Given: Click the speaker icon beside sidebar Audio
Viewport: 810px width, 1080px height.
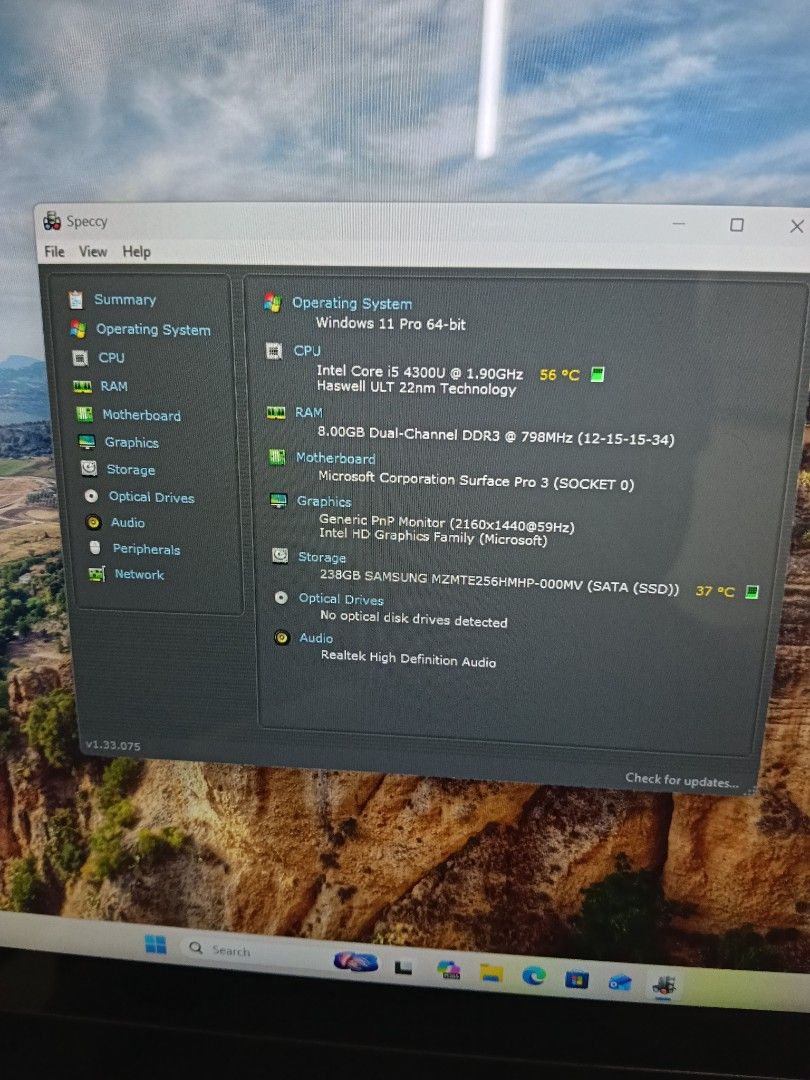Looking at the screenshot, I should pos(94,522).
